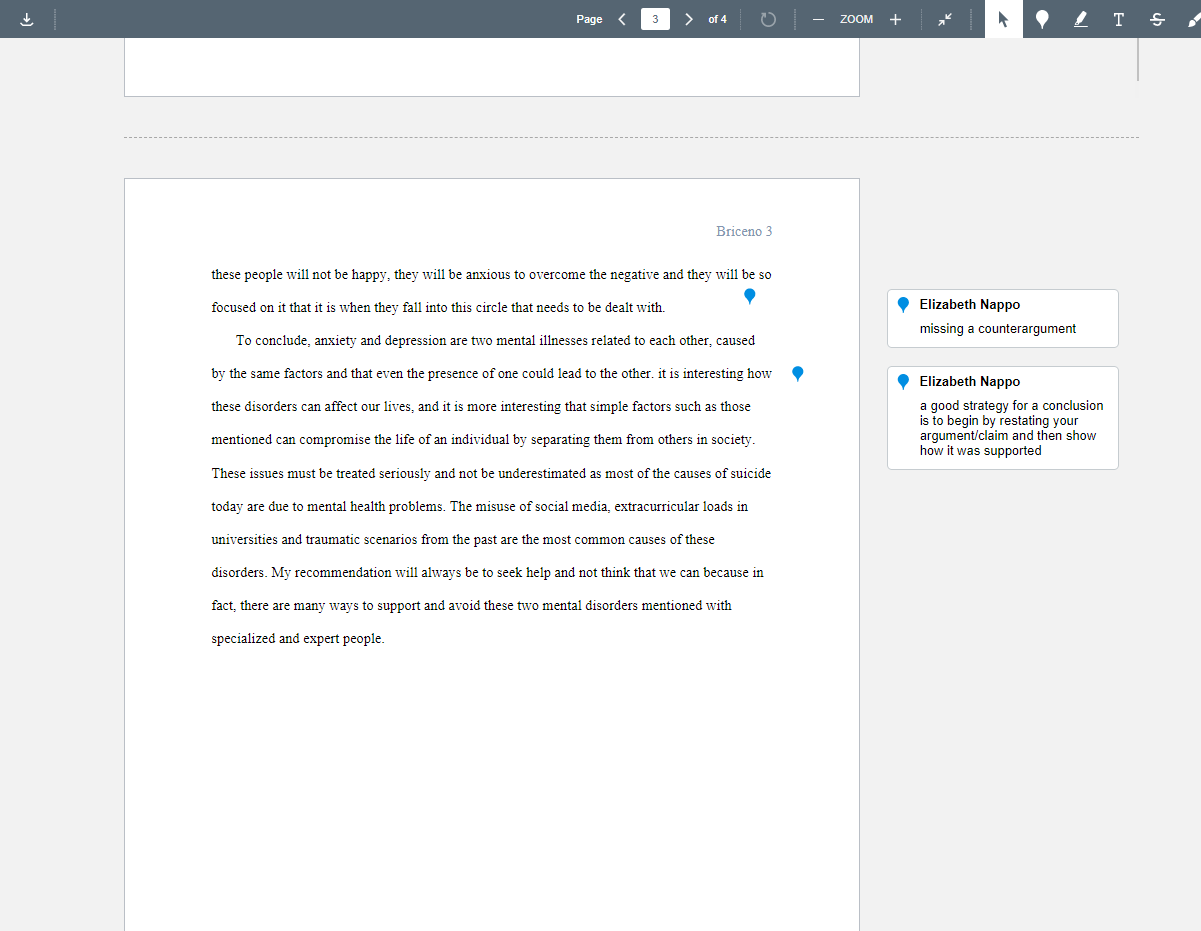Download the document with the download icon
The width and height of the screenshot is (1201, 931).
click(x=26, y=19)
